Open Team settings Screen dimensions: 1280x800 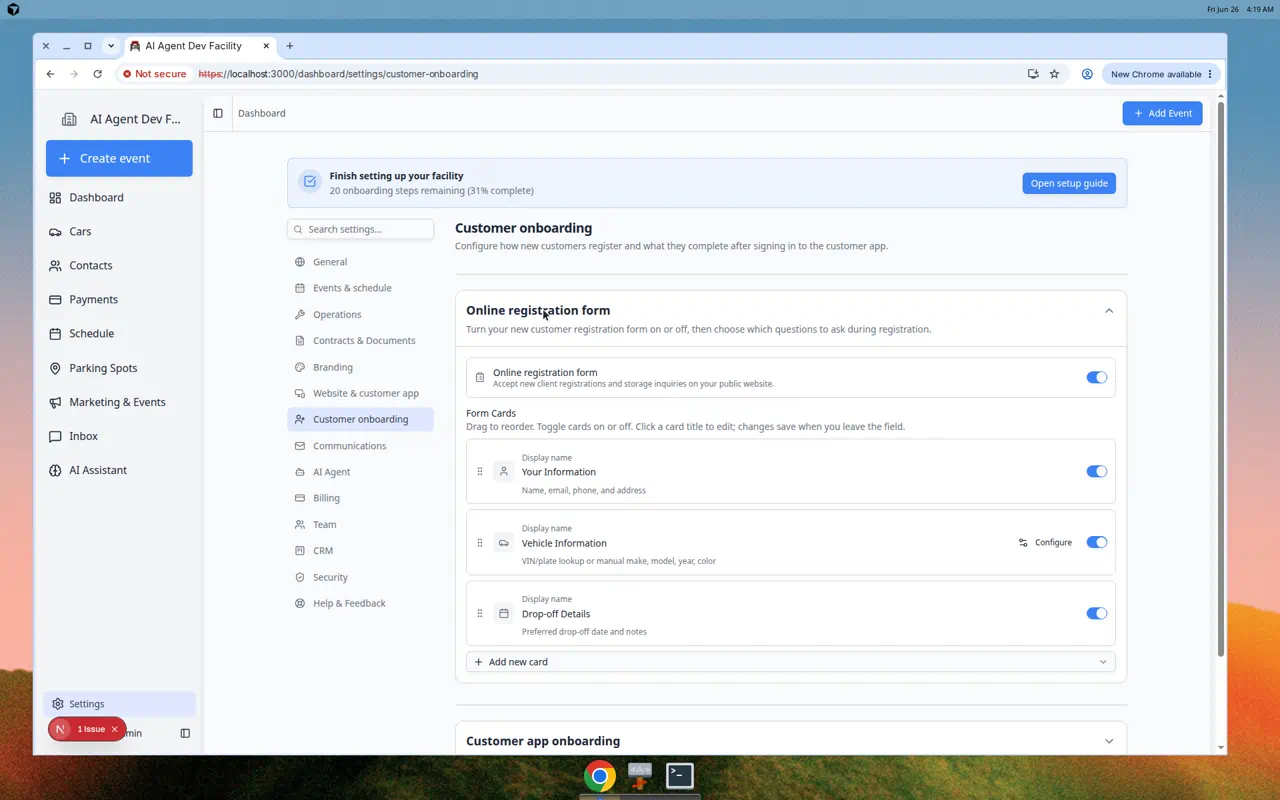point(360,524)
